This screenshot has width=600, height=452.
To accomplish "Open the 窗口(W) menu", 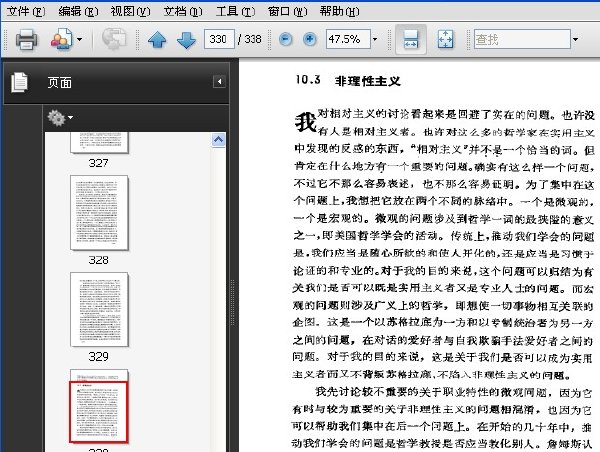I will [288, 11].
